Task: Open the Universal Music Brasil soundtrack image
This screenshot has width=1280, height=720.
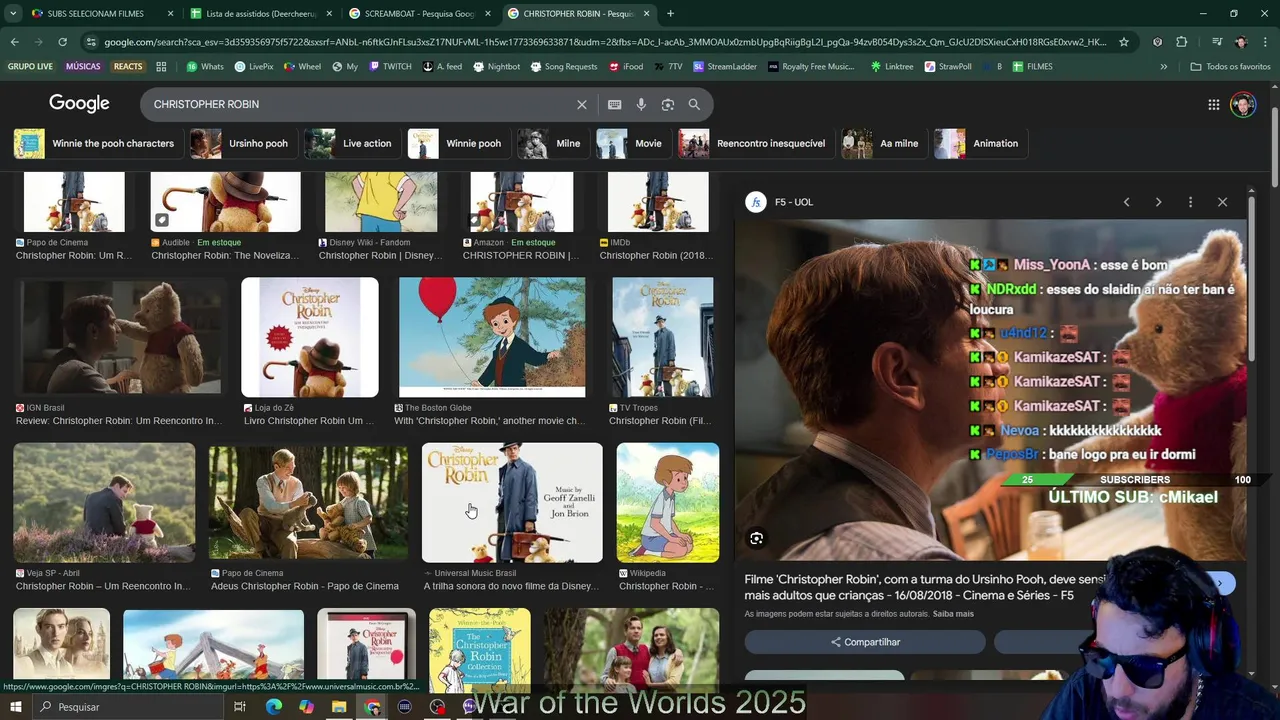Action: (x=512, y=502)
